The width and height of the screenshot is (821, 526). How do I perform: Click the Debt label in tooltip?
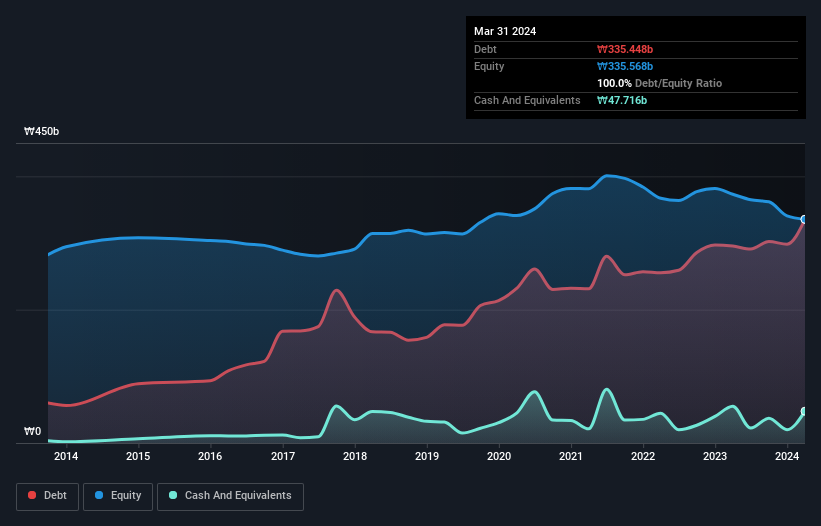point(485,49)
